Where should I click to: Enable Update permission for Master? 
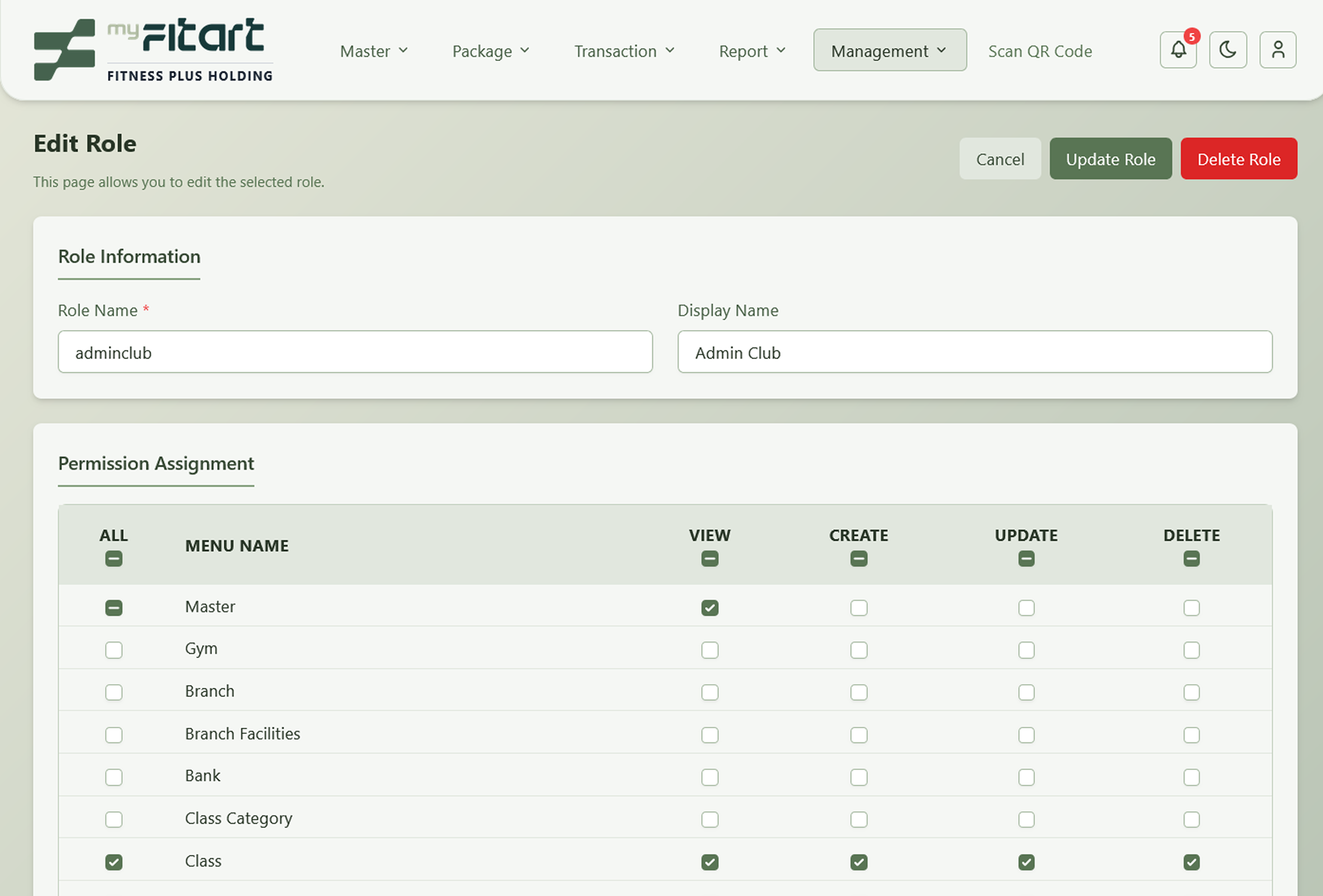pos(1026,607)
